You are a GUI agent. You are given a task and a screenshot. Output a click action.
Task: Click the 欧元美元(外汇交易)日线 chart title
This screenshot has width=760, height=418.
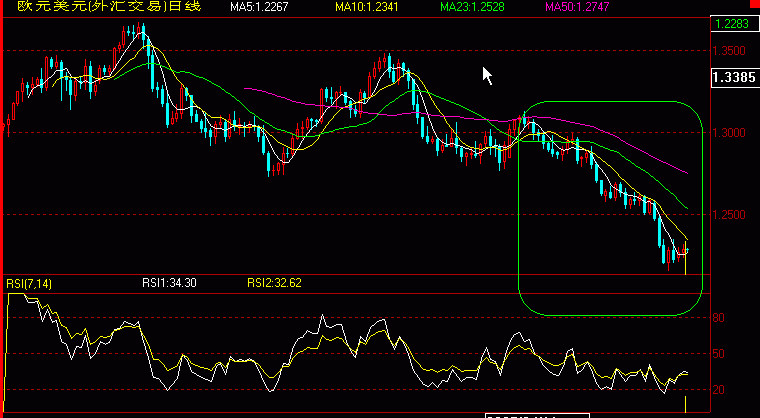click(x=109, y=6)
